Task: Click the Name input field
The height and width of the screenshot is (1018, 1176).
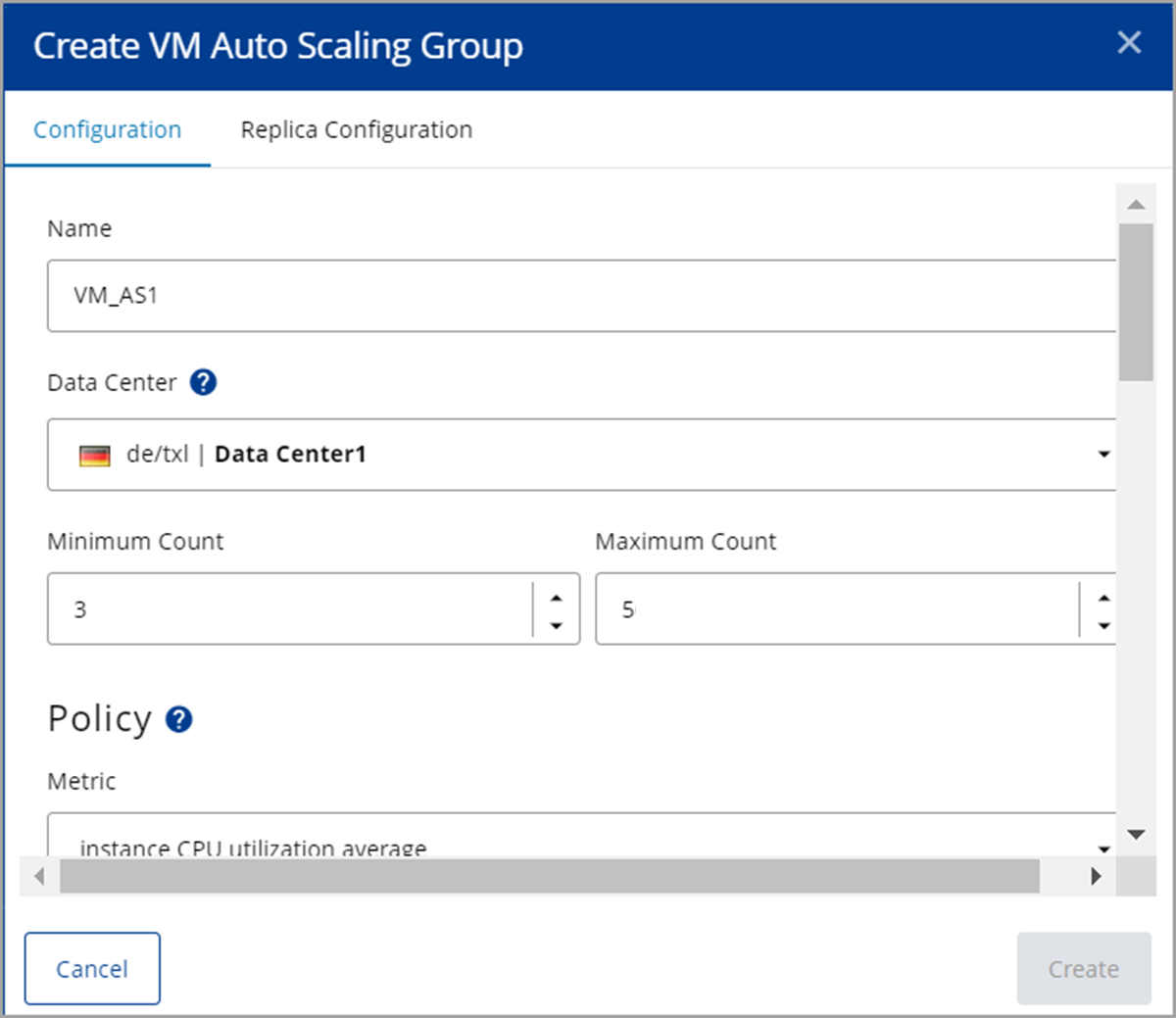Action: pyautogui.click(x=578, y=296)
